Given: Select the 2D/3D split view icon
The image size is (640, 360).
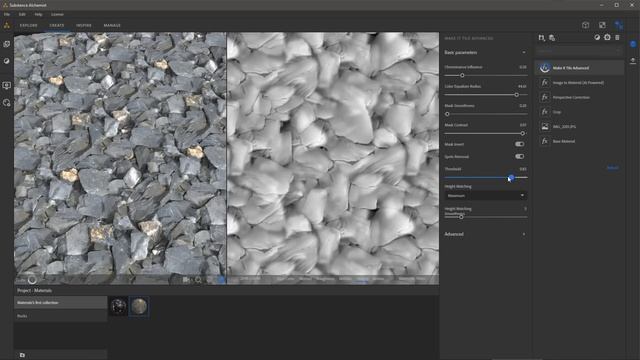Looking at the screenshot, I should coord(602,25).
